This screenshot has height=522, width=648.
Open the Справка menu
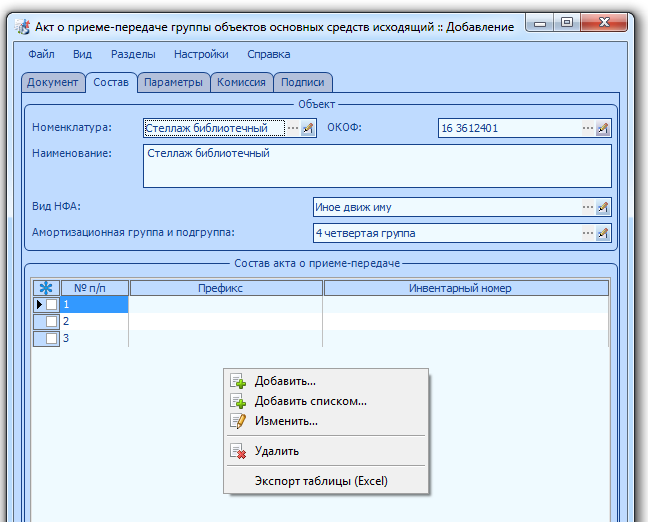click(x=269, y=54)
